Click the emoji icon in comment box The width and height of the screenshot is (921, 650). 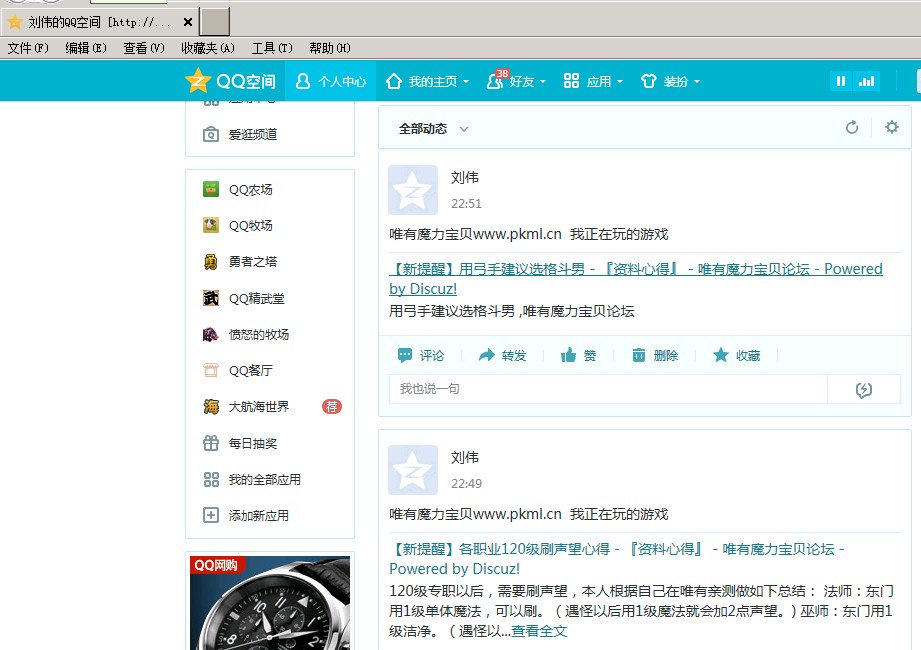tap(864, 389)
